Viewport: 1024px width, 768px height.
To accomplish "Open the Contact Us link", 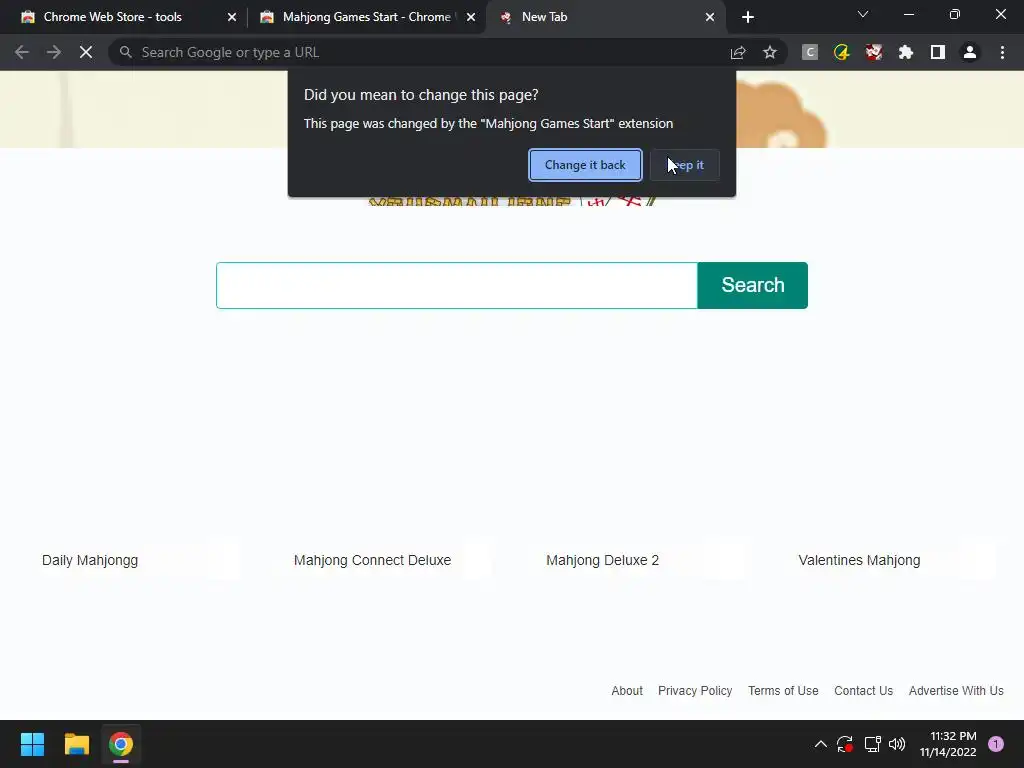I will pos(863,691).
